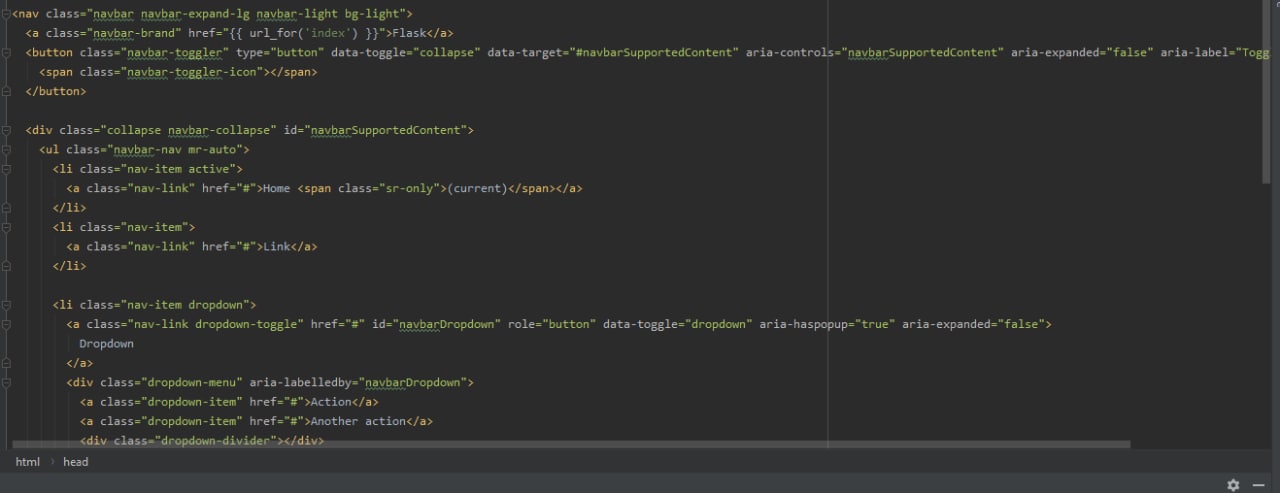Click the Home link text

[276, 188]
